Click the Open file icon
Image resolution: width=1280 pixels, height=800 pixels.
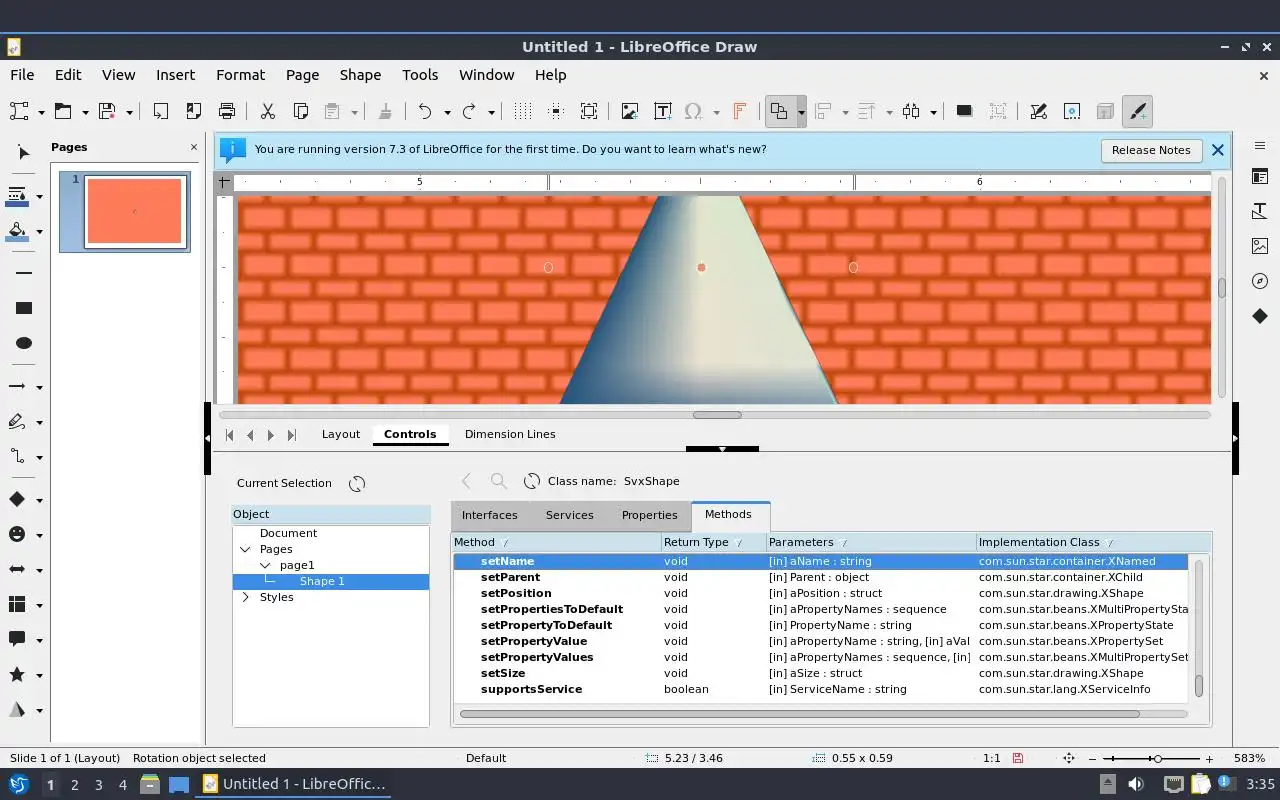pos(62,111)
